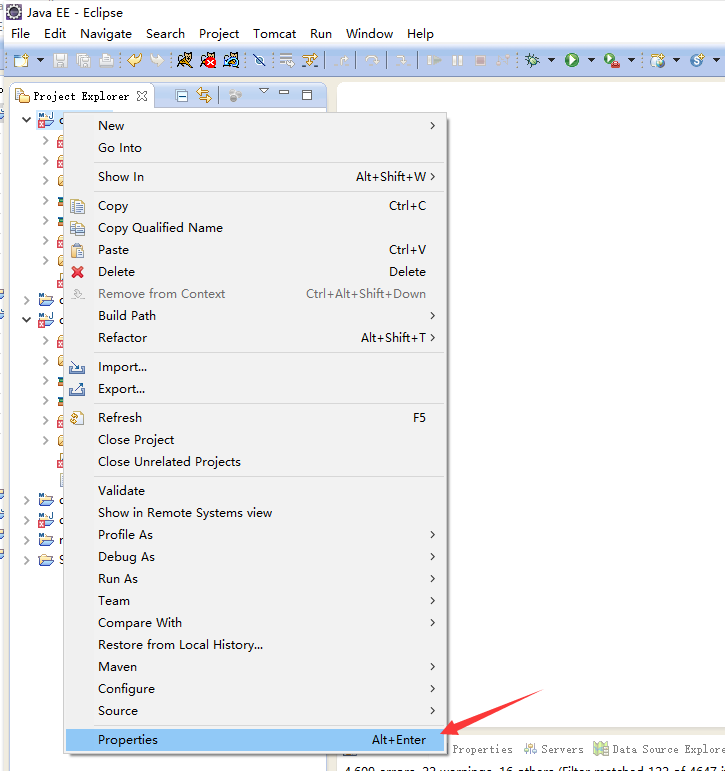Click the New wizard toolbar icon
Viewport: 725px width, 771px height.
click(x=22, y=60)
